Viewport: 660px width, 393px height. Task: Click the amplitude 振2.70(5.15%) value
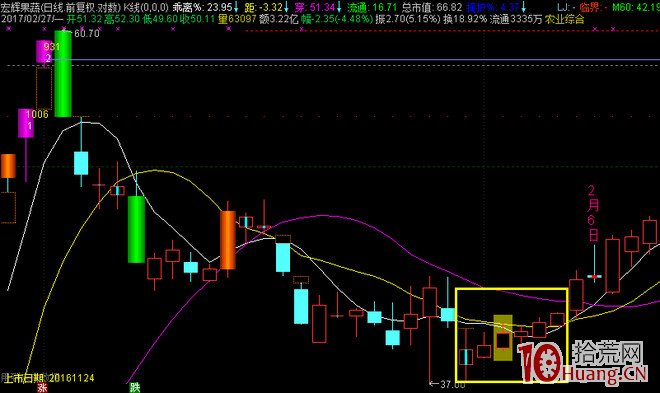[407, 19]
